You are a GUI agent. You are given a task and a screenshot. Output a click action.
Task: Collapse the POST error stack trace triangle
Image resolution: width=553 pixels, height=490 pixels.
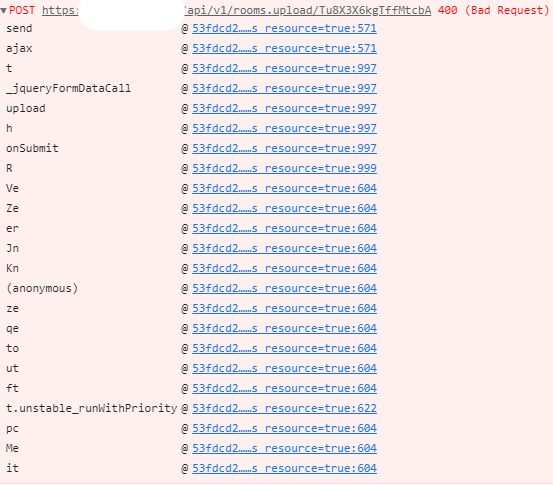tap(3, 11)
